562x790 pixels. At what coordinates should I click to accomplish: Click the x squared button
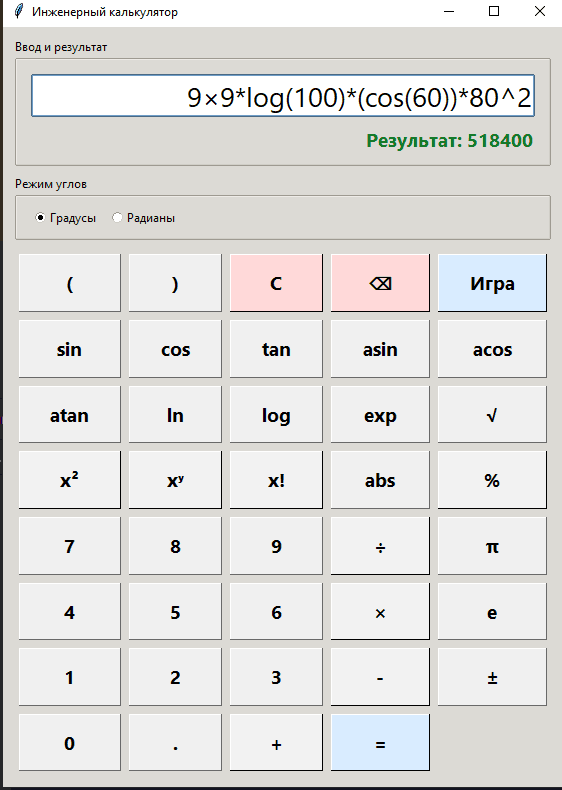pos(70,480)
